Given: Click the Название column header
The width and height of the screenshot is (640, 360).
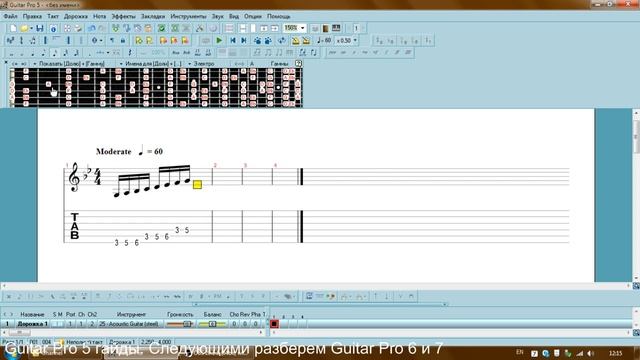Looking at the screenshot, I should pyautogui.click(x=32, y=314).
